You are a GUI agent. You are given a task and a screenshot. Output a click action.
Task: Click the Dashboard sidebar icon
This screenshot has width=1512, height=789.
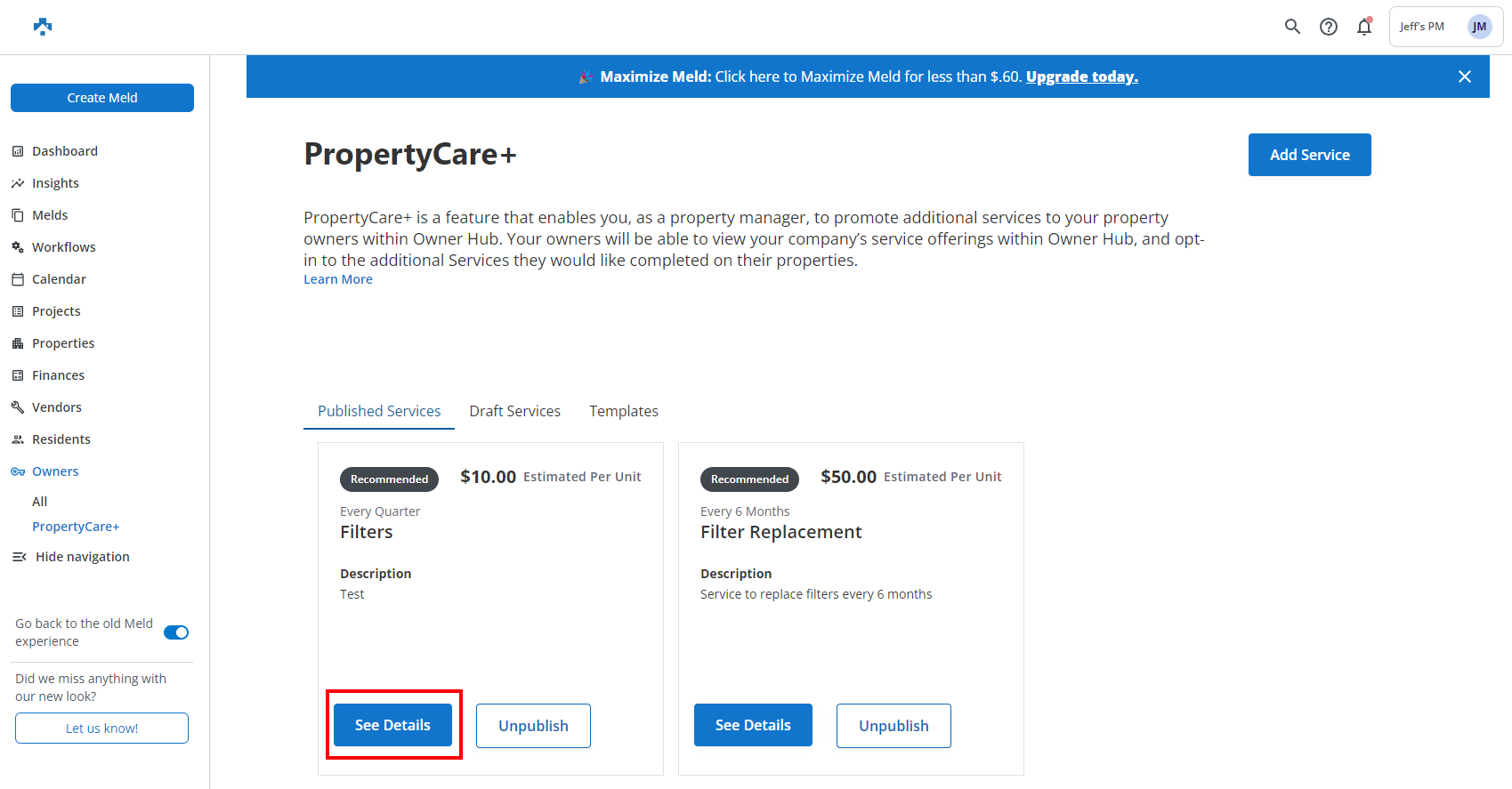[18, 151]
